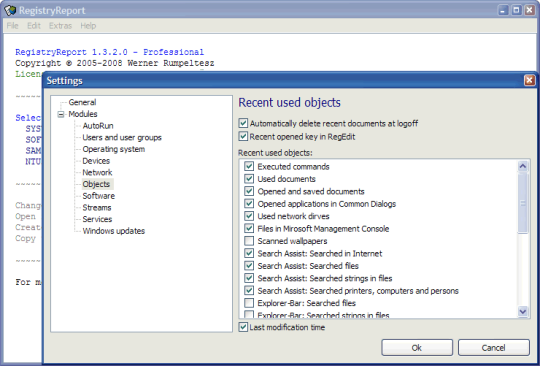Select AutoRun module
This screenshot has width=540, height=366.
98,126
